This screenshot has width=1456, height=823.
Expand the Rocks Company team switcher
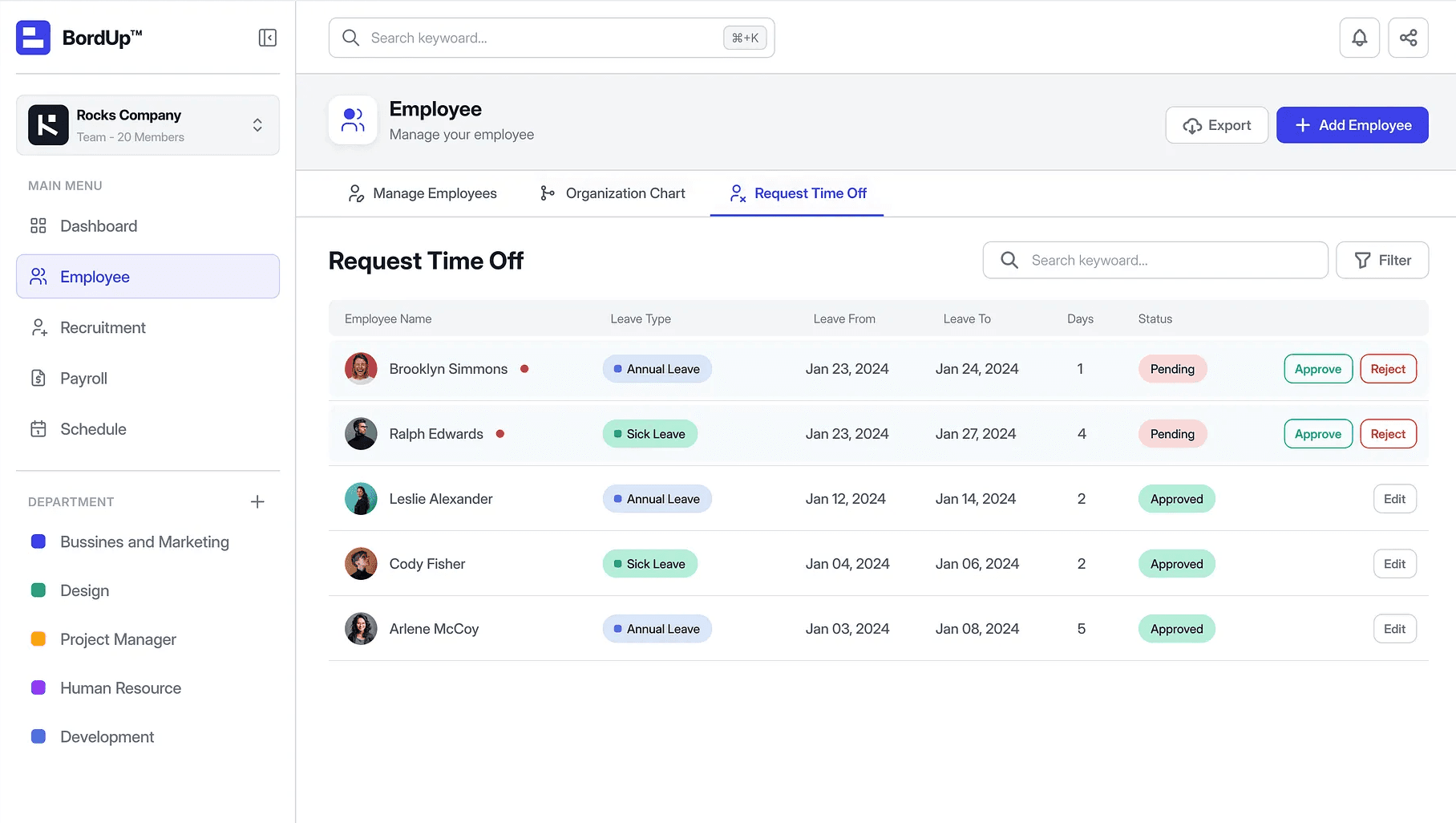click(x=257, y=124)
